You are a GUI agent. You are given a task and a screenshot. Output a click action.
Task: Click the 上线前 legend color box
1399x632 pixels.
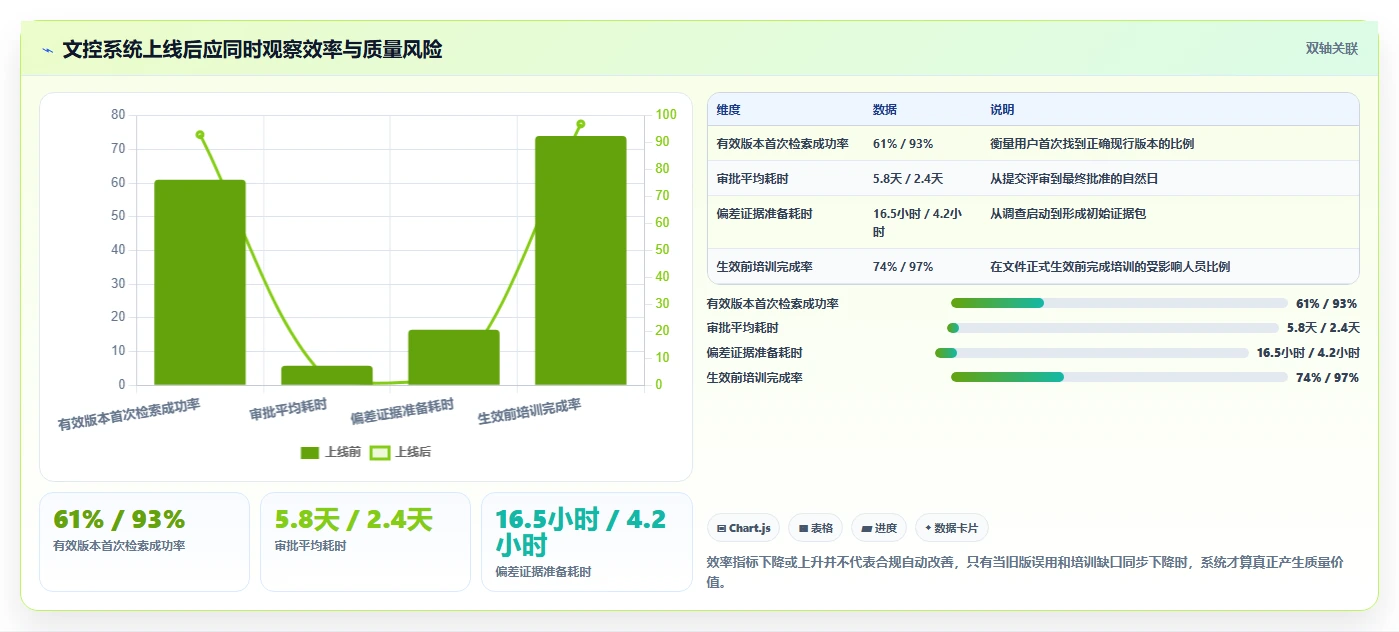310,453
